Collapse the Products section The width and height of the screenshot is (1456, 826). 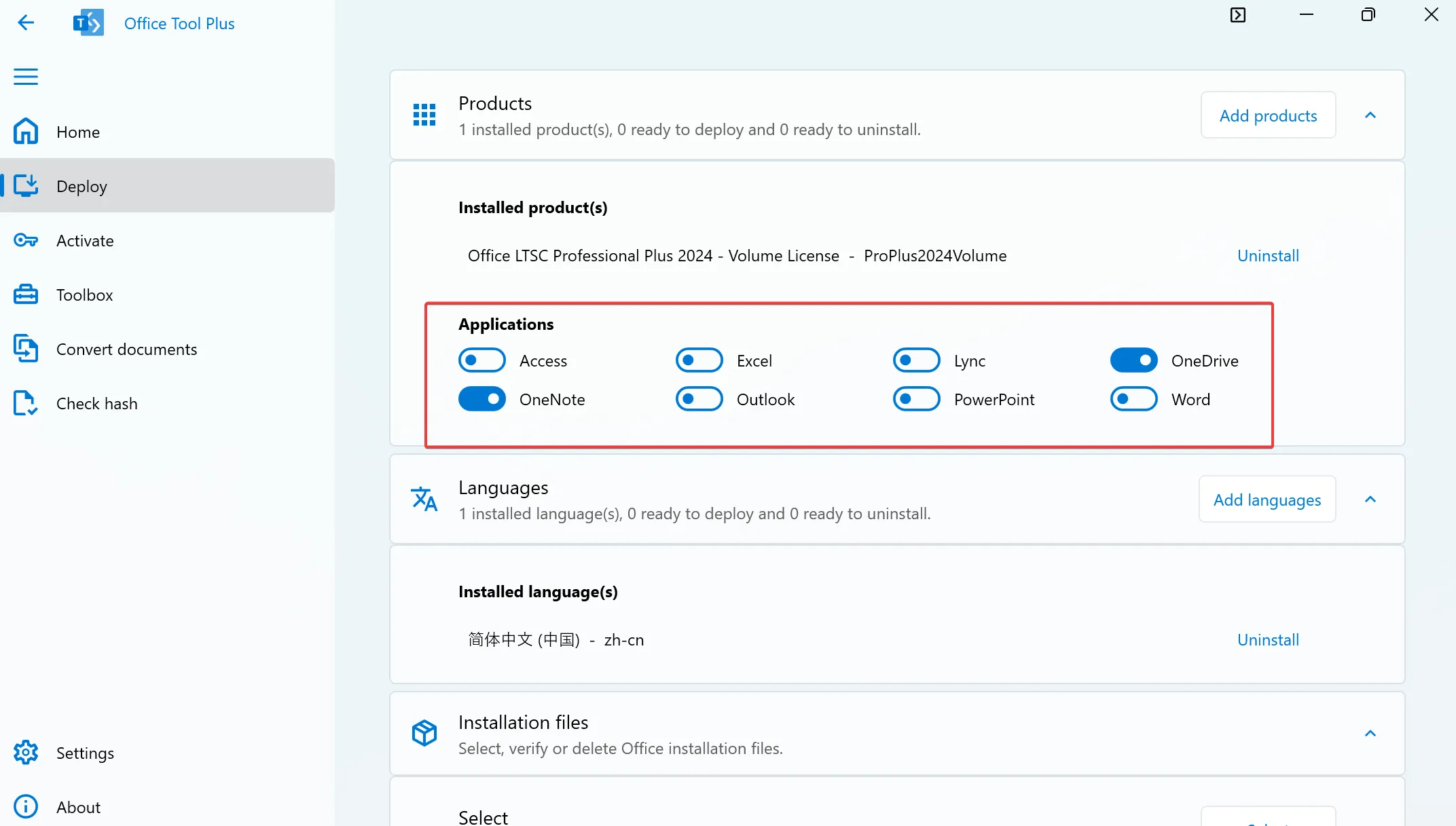1370,115
